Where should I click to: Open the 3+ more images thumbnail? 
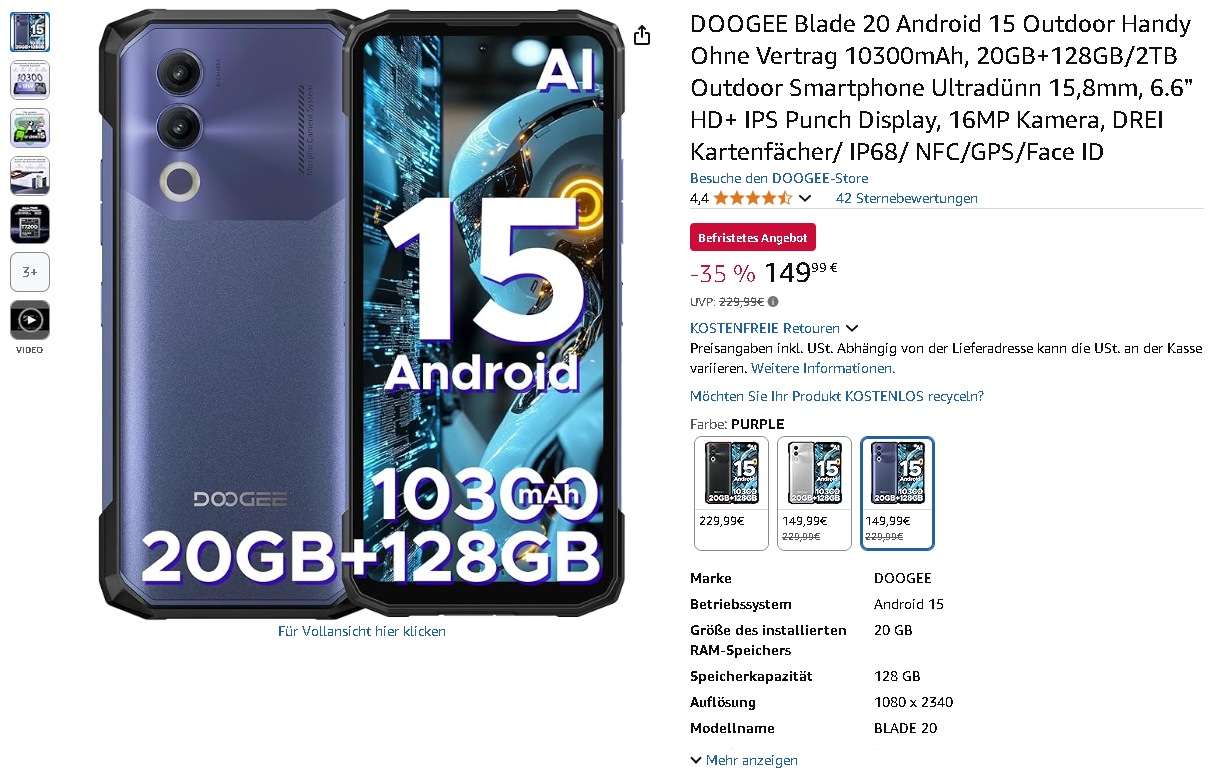(30, 272)
